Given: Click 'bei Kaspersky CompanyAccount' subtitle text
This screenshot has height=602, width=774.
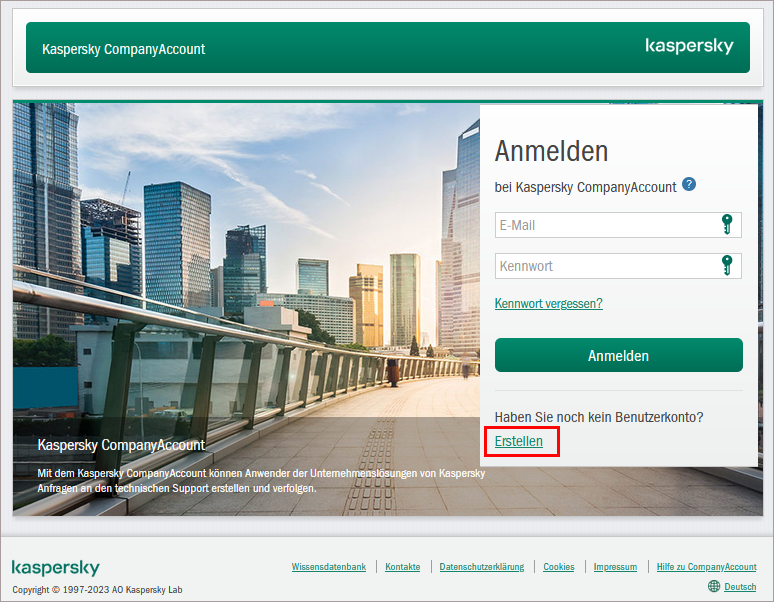Looking at the screenshot, I should pos(585,187).
